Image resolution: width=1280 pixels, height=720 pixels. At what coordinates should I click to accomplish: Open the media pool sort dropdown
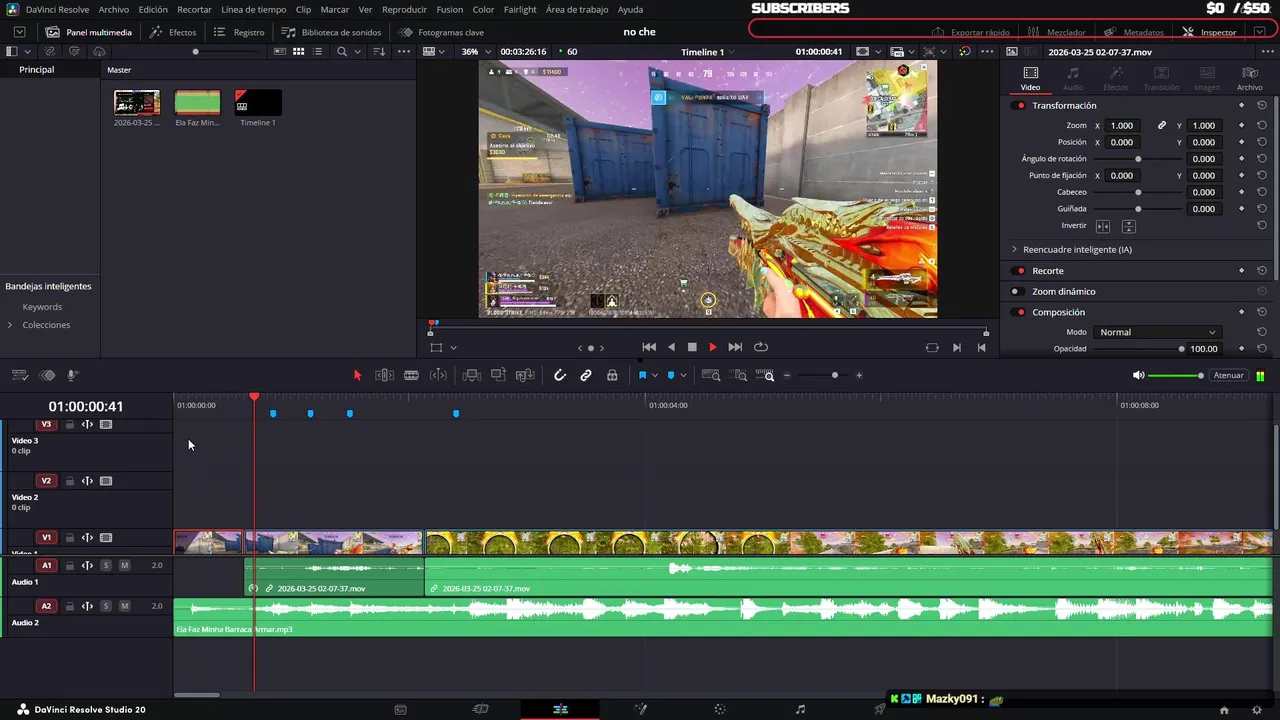pyautogui.click(x=379, y=51)
